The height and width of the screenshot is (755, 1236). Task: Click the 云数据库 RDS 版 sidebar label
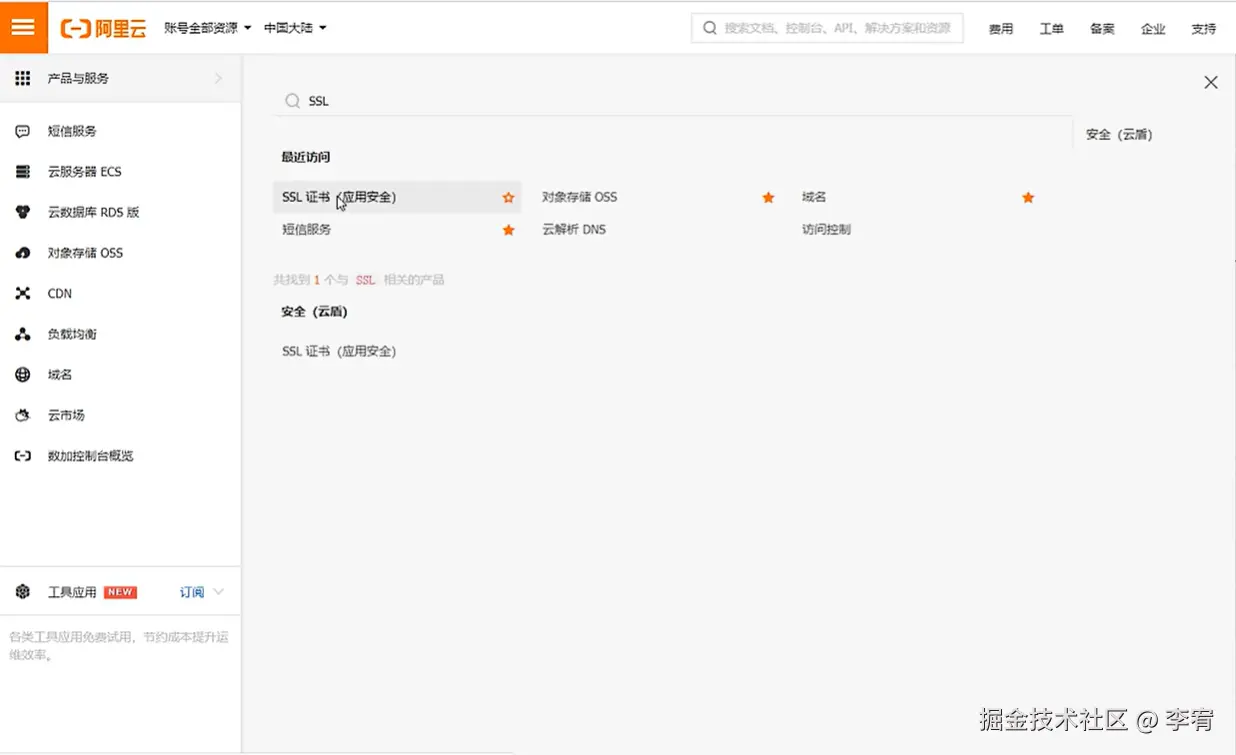coord(93,212)
